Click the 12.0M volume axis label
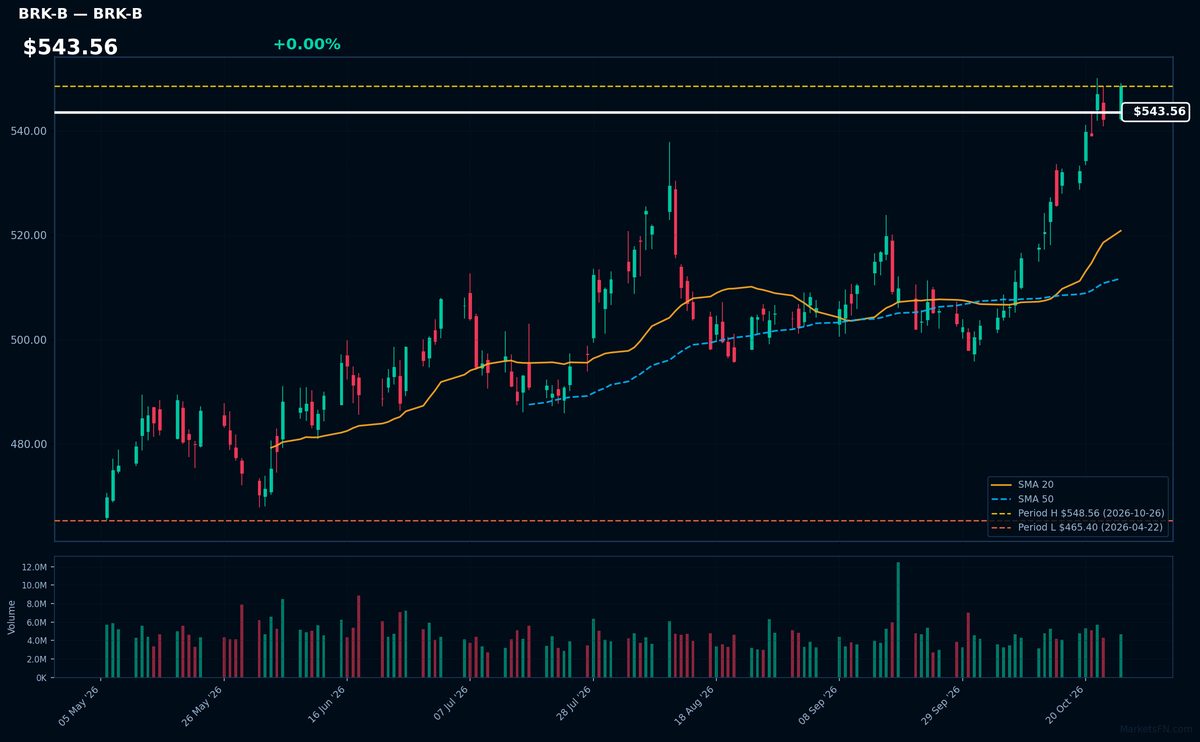 click(x=35, y=567)
